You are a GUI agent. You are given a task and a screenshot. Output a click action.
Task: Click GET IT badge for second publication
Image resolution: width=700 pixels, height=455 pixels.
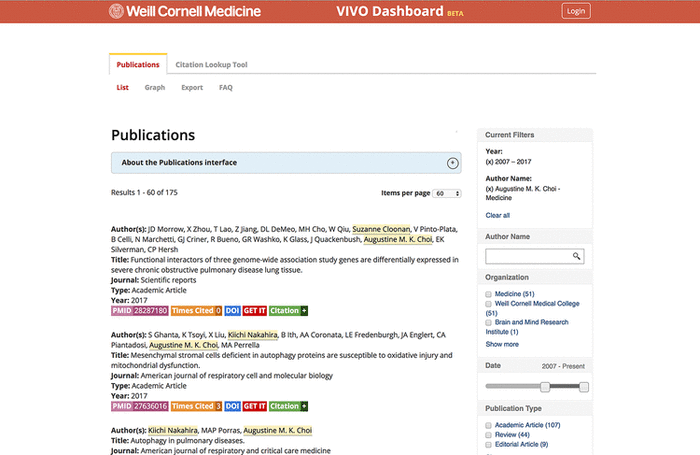[x=255, y=407]
